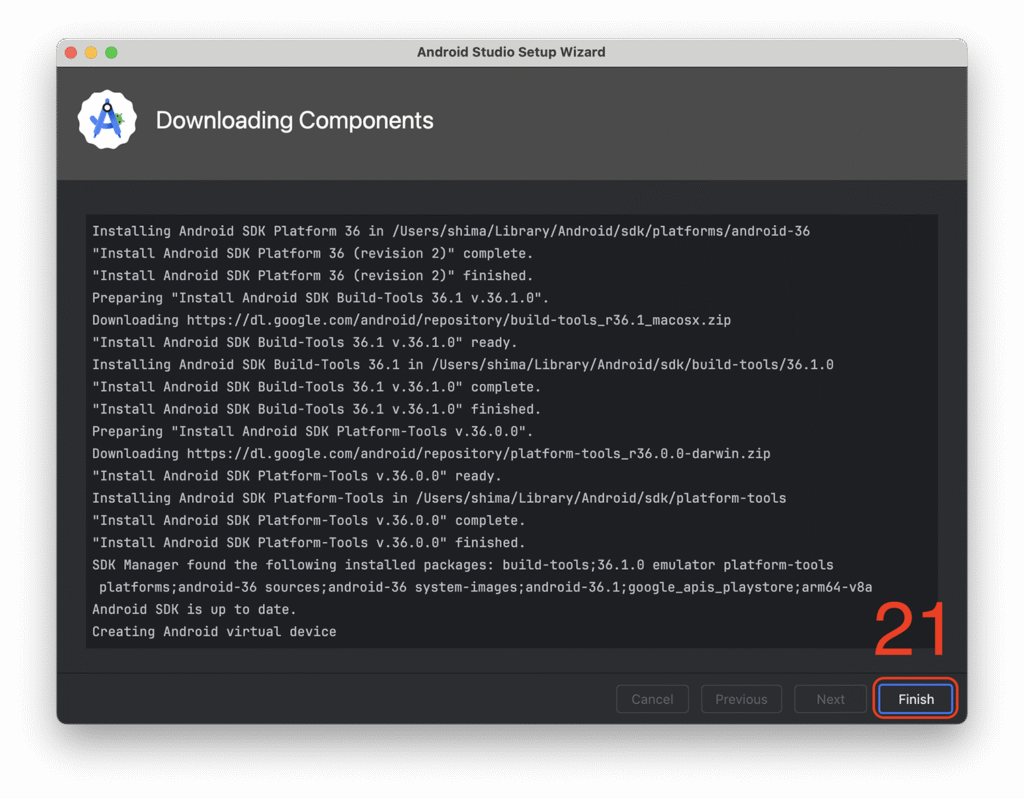Click the "Installing Android SDK Build-Tools 36.1 in" line
Screen dimensions: 1024x799
click(x=462, y=365)
